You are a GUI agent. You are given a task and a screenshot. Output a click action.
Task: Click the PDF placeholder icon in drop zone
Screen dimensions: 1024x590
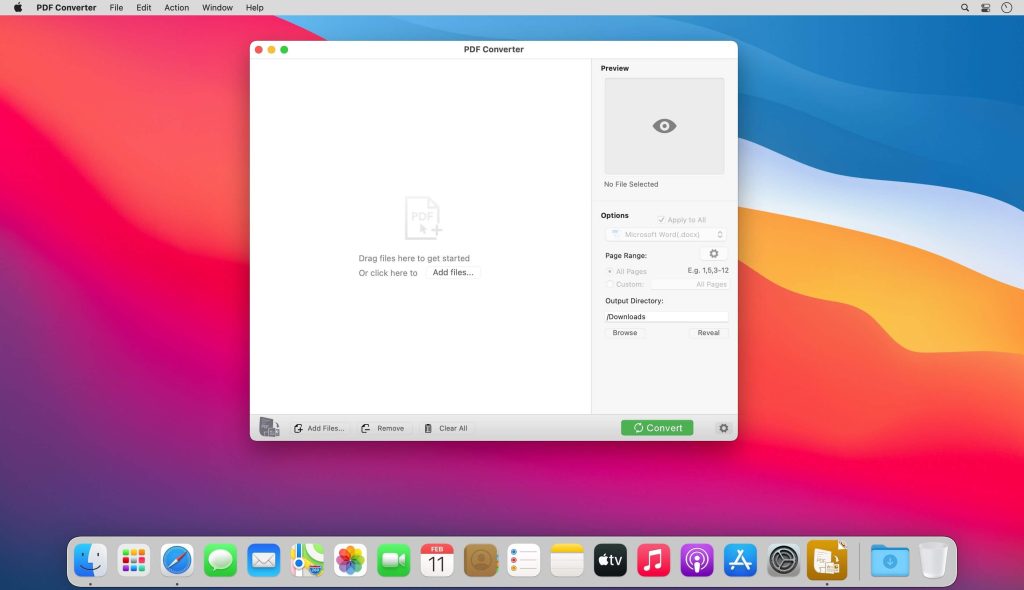point(421,216)
